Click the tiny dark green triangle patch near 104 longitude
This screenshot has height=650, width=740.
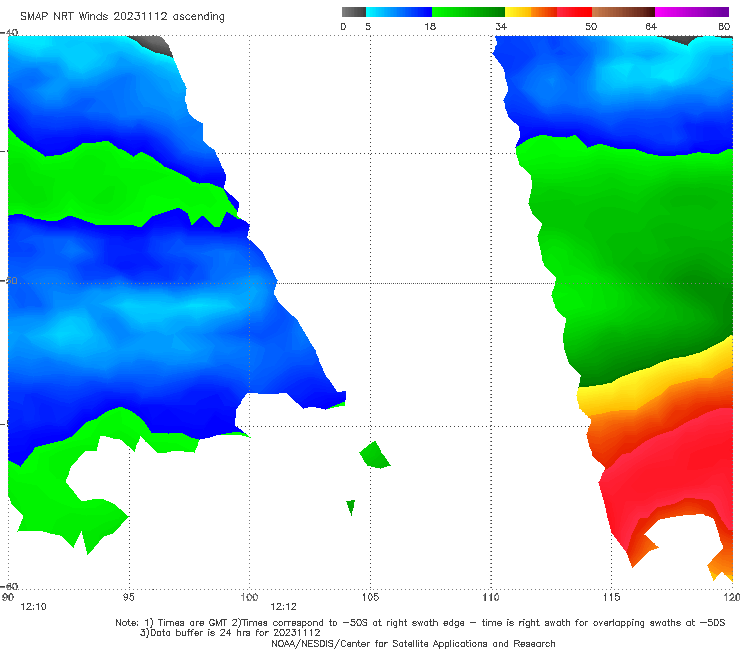click(x=351, y=507)
